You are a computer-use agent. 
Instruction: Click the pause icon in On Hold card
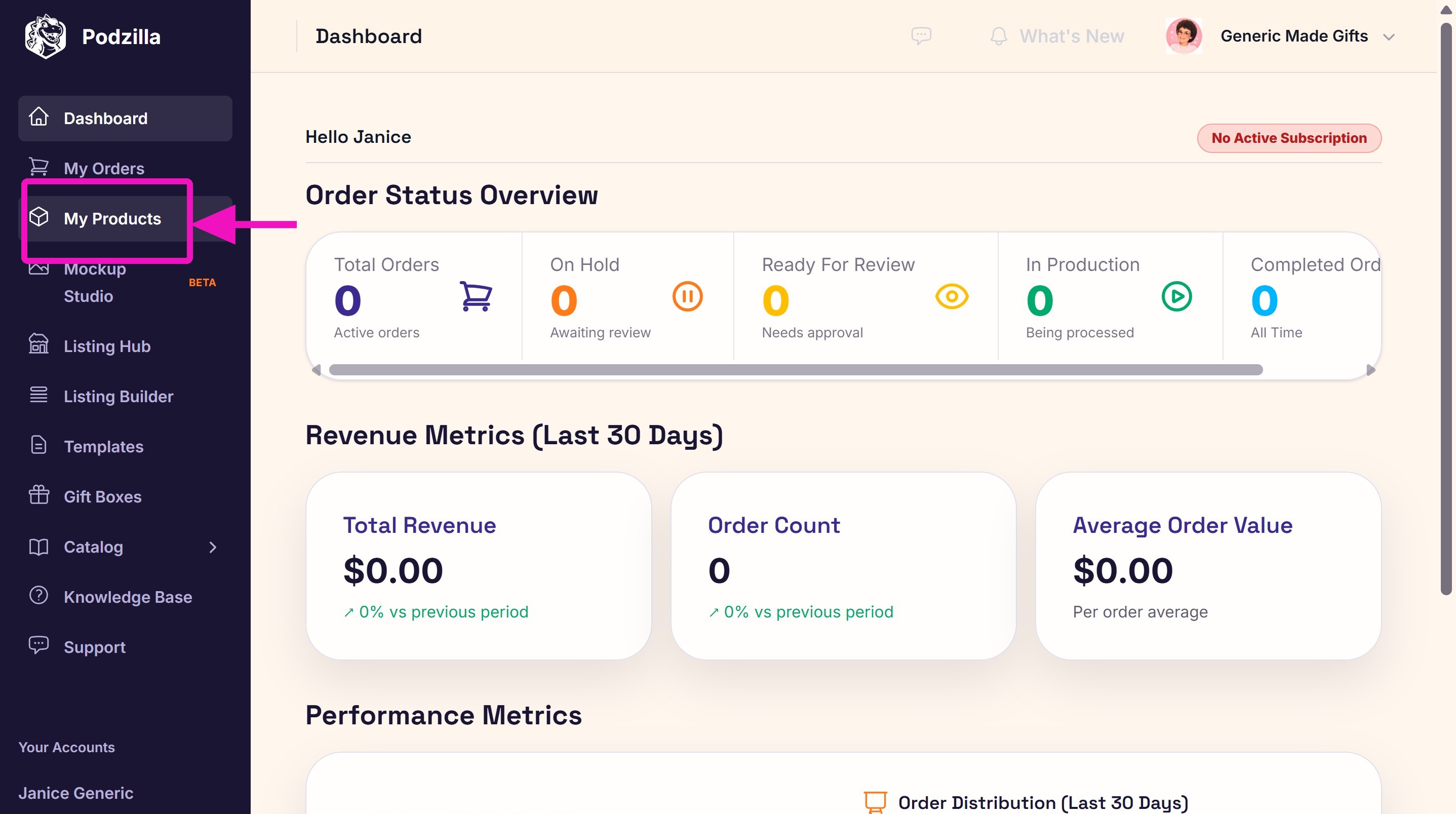click(x=687, y=296)
